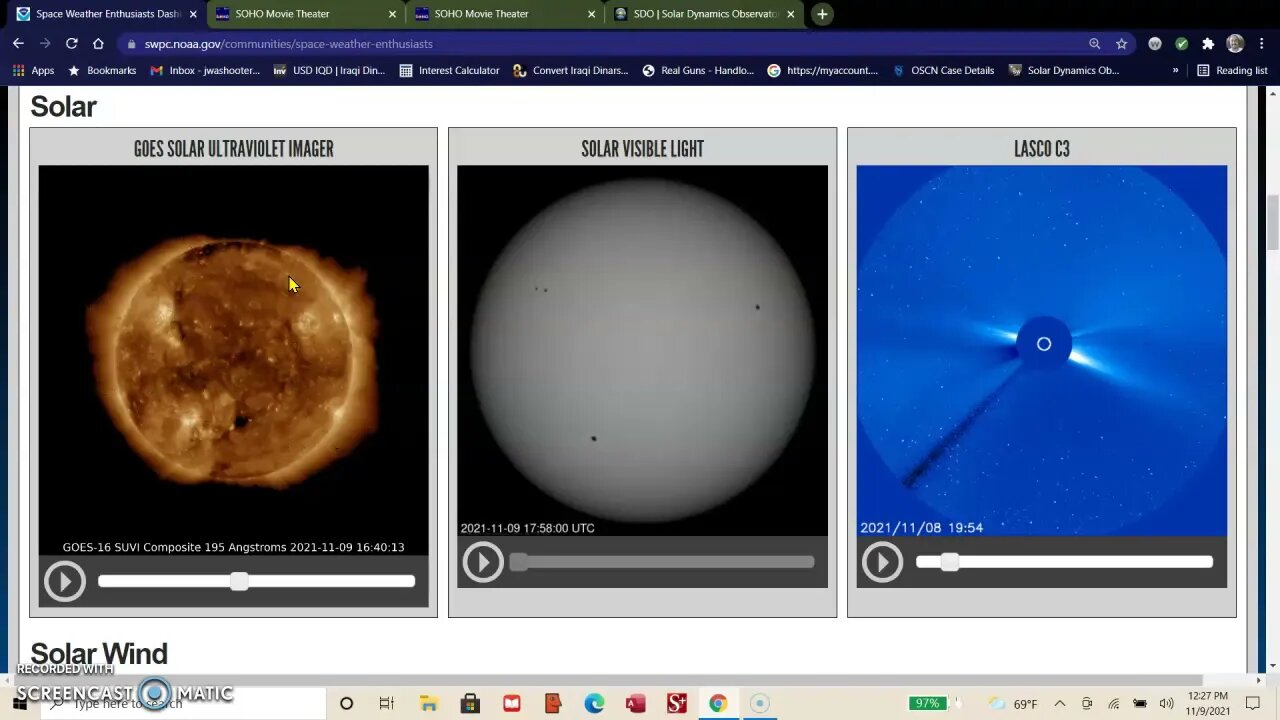The width and height of the screenshot is (1280, 720).
Task: Click the Solar Visible Light frame slider handle
Action: [518, 562]
